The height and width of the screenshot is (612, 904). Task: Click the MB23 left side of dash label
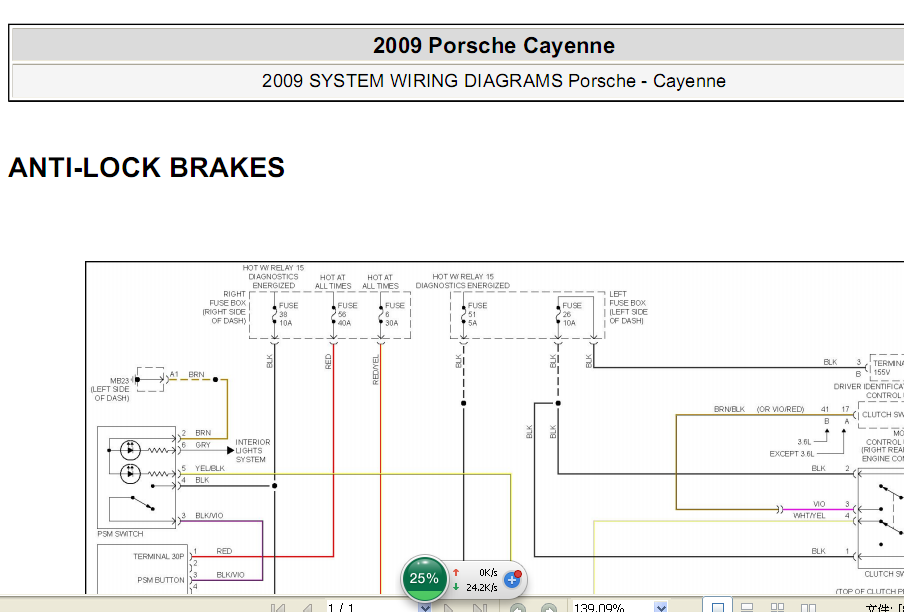[111, 390]
